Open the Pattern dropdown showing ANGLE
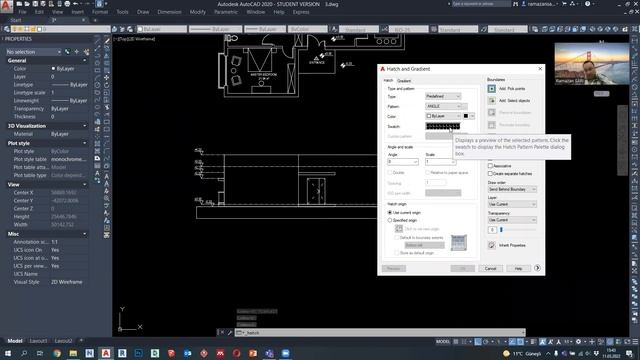The width and height of the screenshot is (640, 360). click(x=443, y=106)
